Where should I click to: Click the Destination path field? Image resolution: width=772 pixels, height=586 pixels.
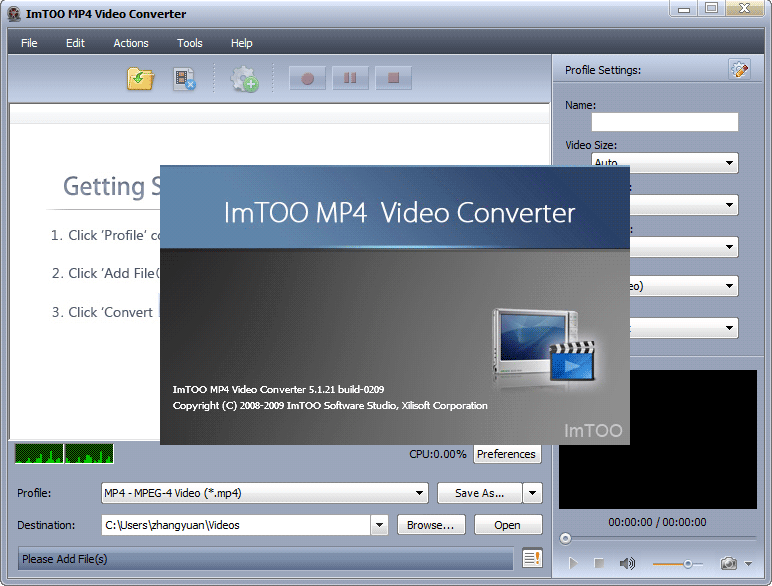pyautogui.click(x=236, y=525)
